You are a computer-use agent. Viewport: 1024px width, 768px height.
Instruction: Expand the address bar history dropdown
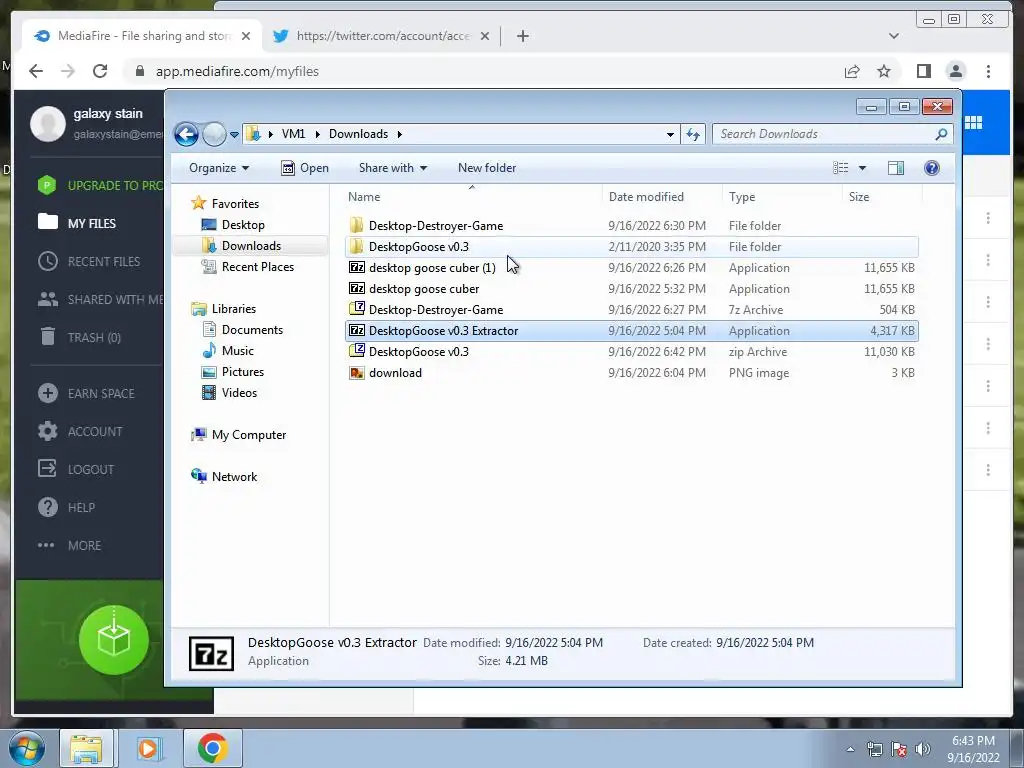tap(670, 135)
